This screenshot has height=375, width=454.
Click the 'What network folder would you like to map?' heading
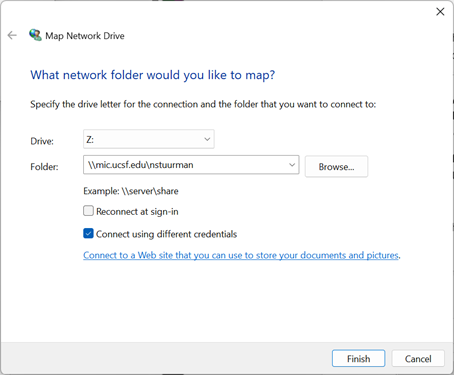[x=153, y=75]
